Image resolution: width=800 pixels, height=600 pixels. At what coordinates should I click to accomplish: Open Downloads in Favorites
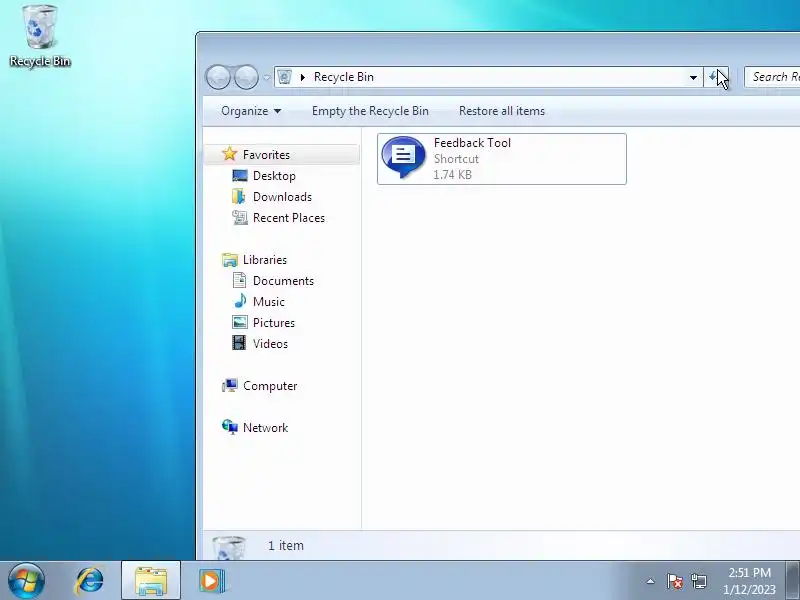(x=282, y=197)
